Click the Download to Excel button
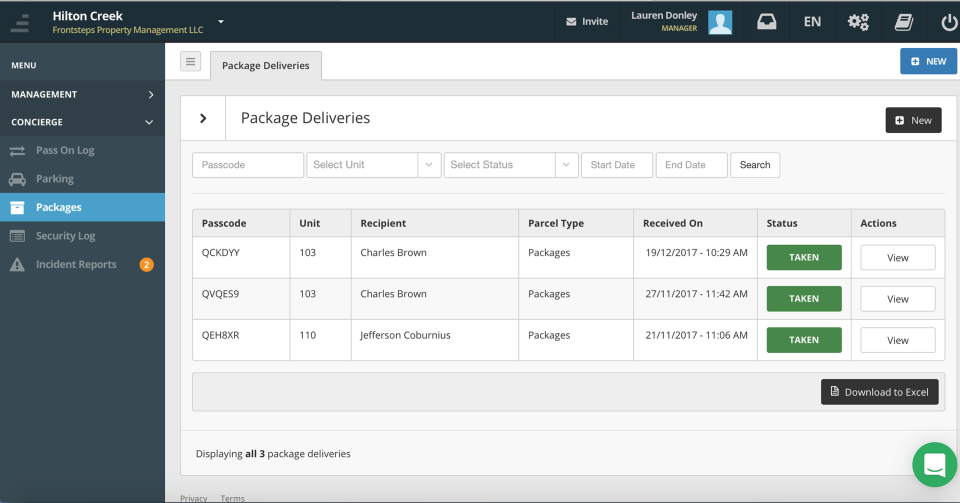Viewport: 960px width, 503px height. [880, 392]
